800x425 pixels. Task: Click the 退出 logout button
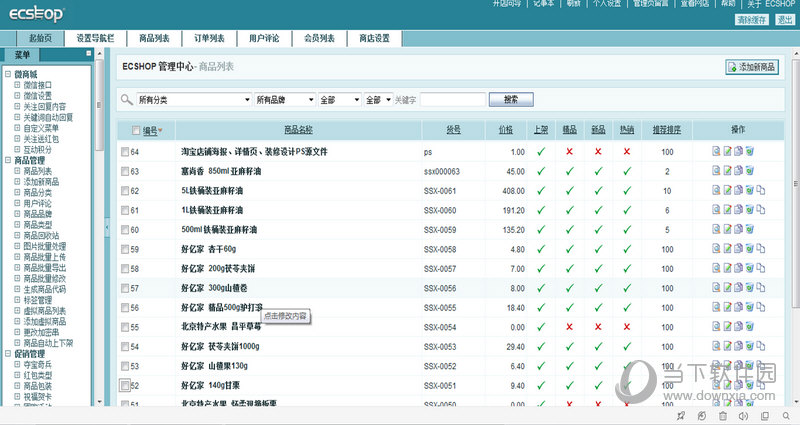tap(785, 20)
